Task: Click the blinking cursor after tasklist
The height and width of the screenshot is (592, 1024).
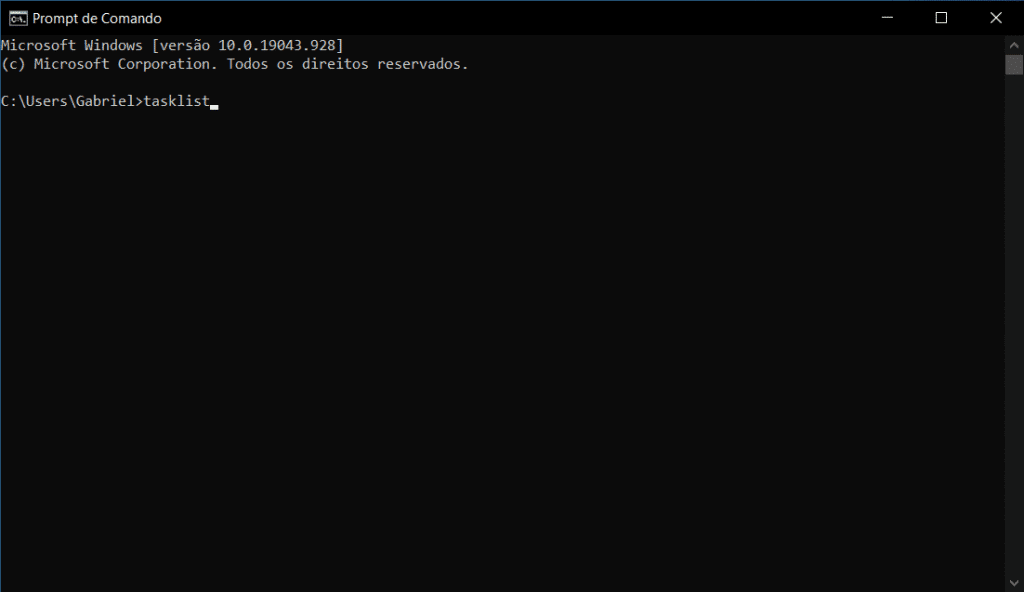Action: tap(214, 107)
